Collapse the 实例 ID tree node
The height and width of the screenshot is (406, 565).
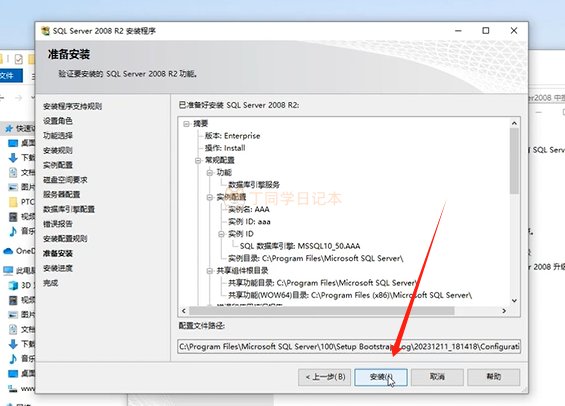click(x=221, y=234)
